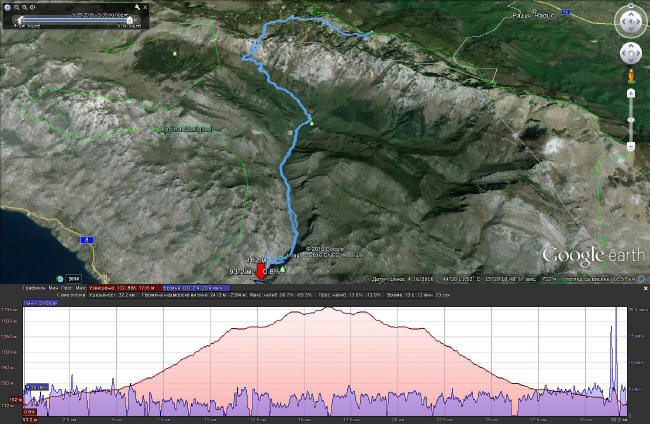Reset north using the compass N marker
The width and height of the screenshot is (650, 424).
pyautogui.click(x=631, y=6)
